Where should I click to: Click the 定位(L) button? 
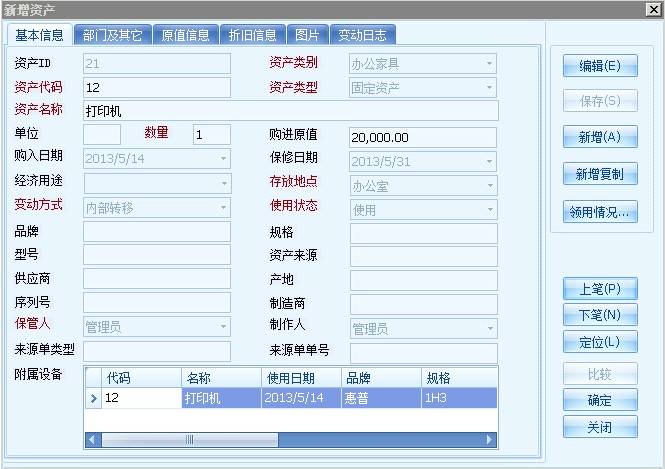600,342
